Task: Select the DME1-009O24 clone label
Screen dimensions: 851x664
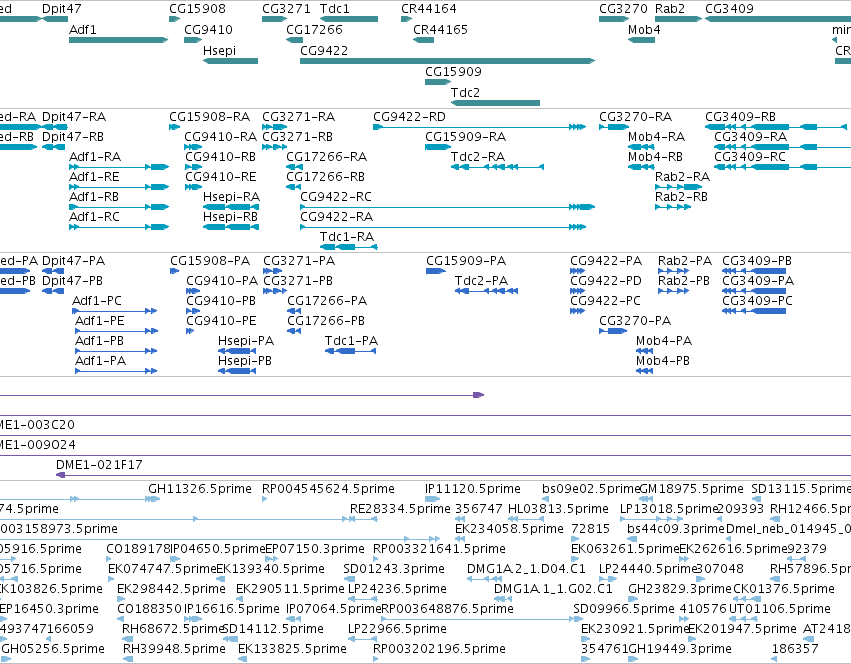Action: pyautogui.click(x=37, y=445)
